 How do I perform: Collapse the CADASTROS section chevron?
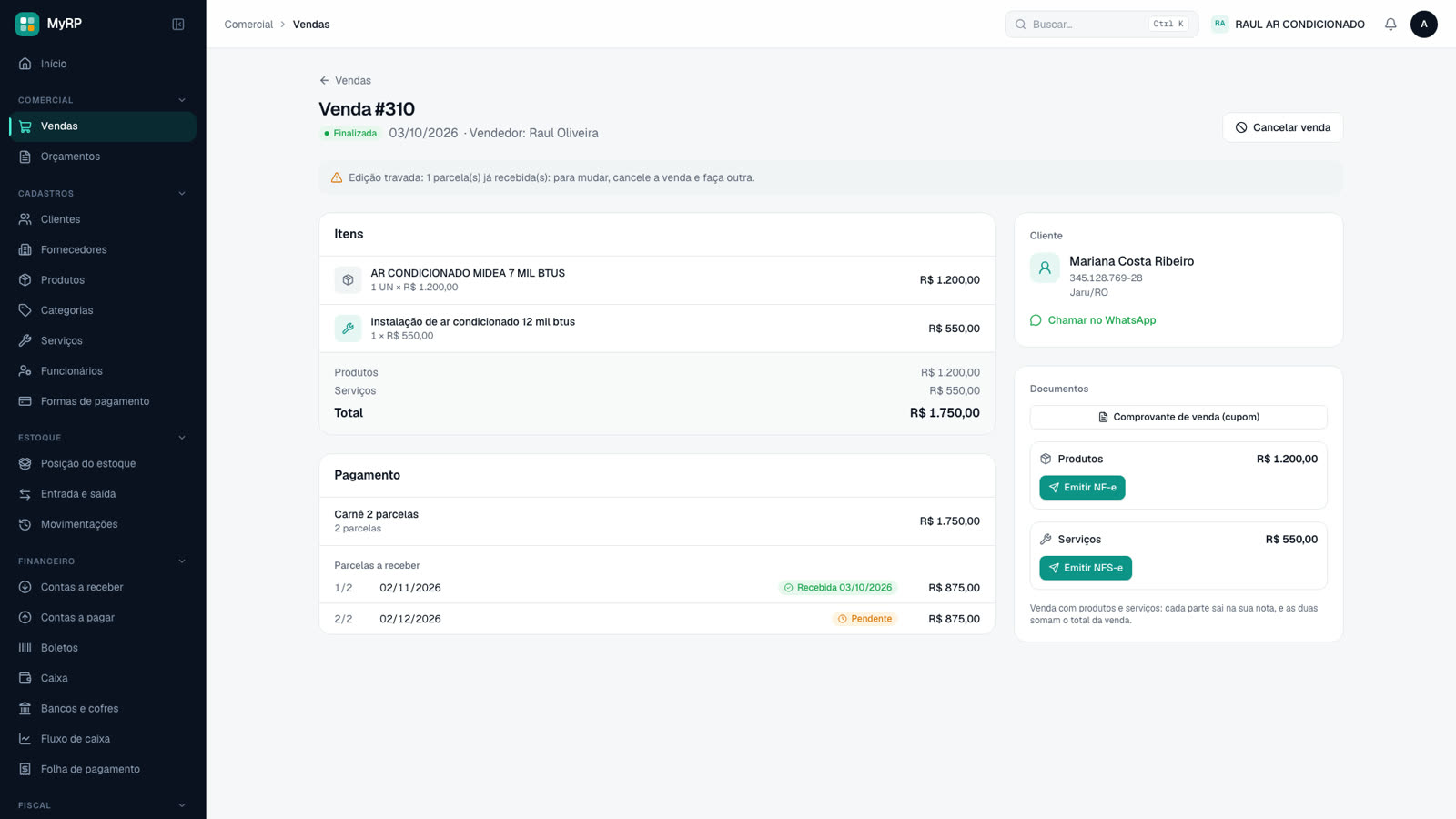(x=182, y=194)
